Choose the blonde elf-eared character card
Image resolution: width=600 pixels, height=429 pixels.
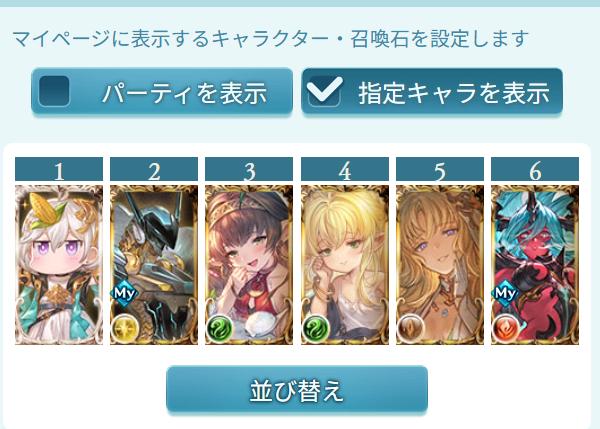(345, 264)
